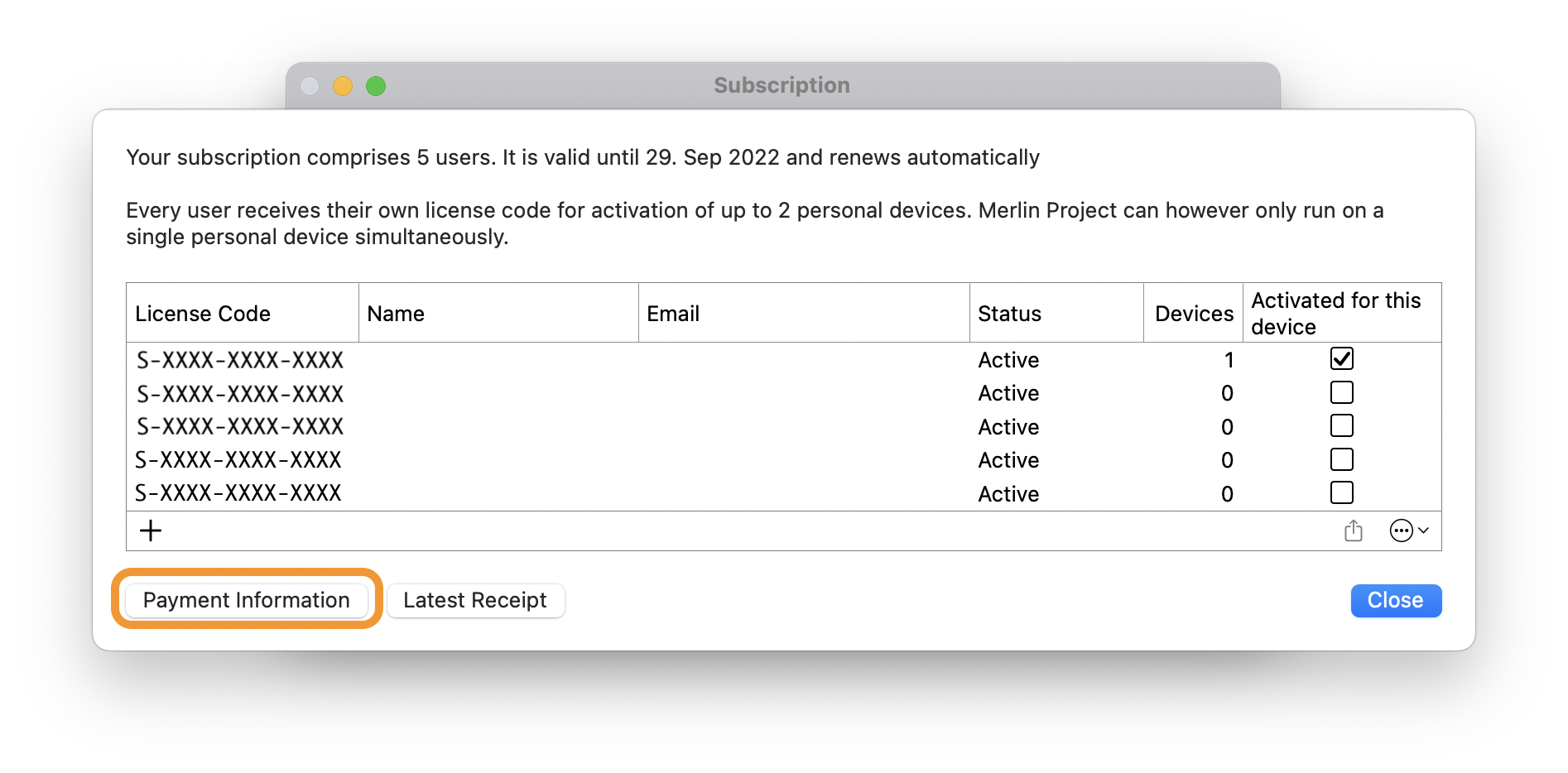Toggle the last row activation checkbox
The height and width of the screenshot is (773, 1568).
pyautogui.click(x=1341, y=492)
